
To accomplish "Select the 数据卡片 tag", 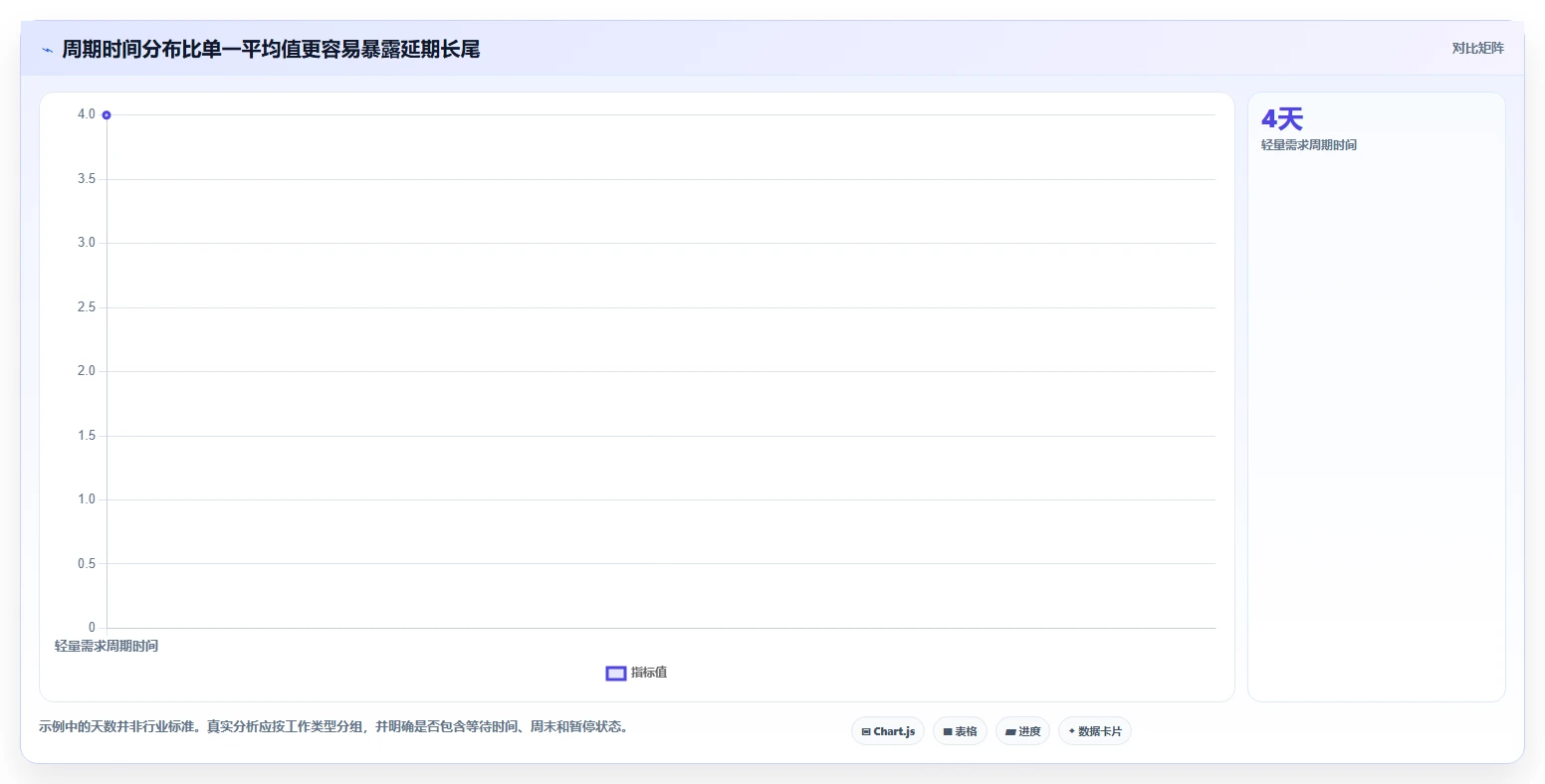I will (1094, 731).
